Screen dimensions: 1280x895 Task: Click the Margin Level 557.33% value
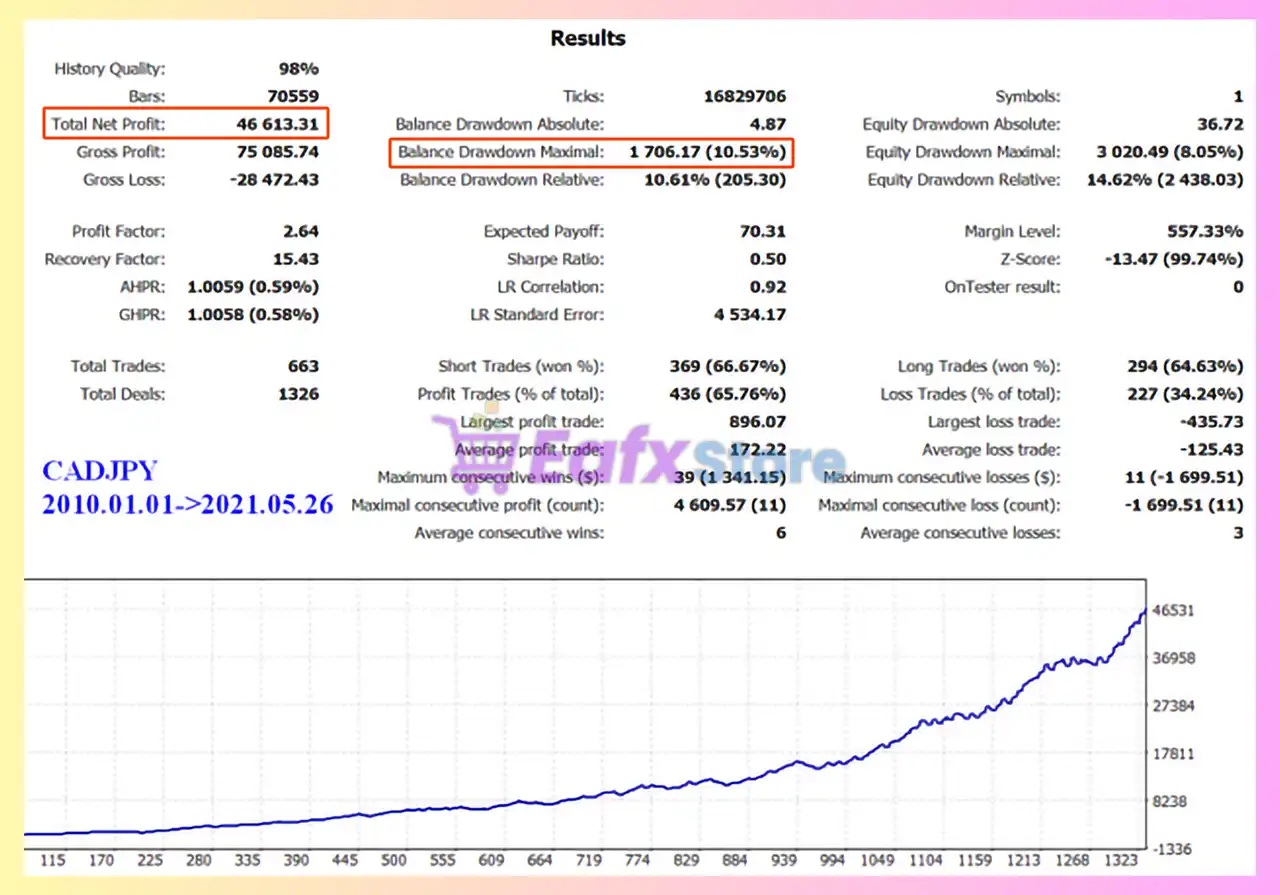click(1204, 232)
